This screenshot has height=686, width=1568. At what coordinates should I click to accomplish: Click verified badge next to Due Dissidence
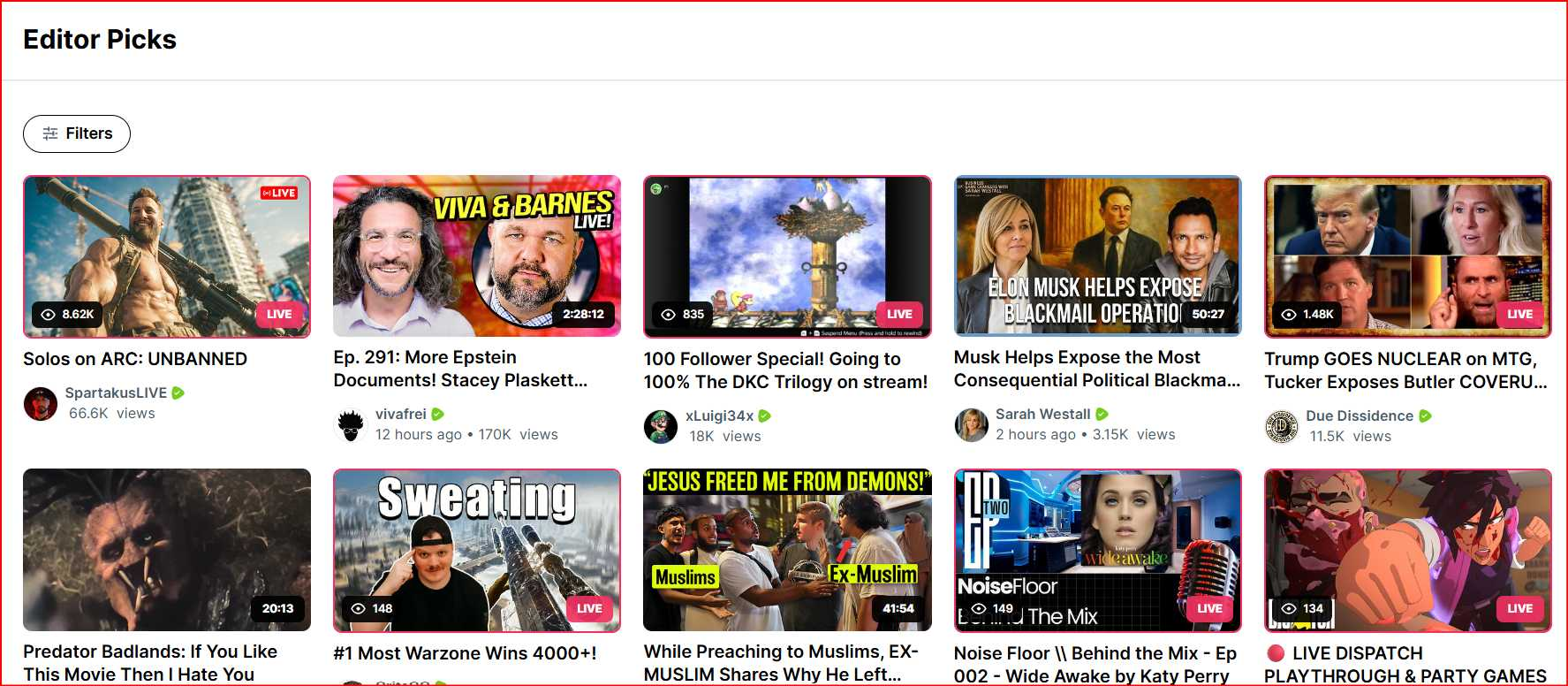tap(1425, 416)
